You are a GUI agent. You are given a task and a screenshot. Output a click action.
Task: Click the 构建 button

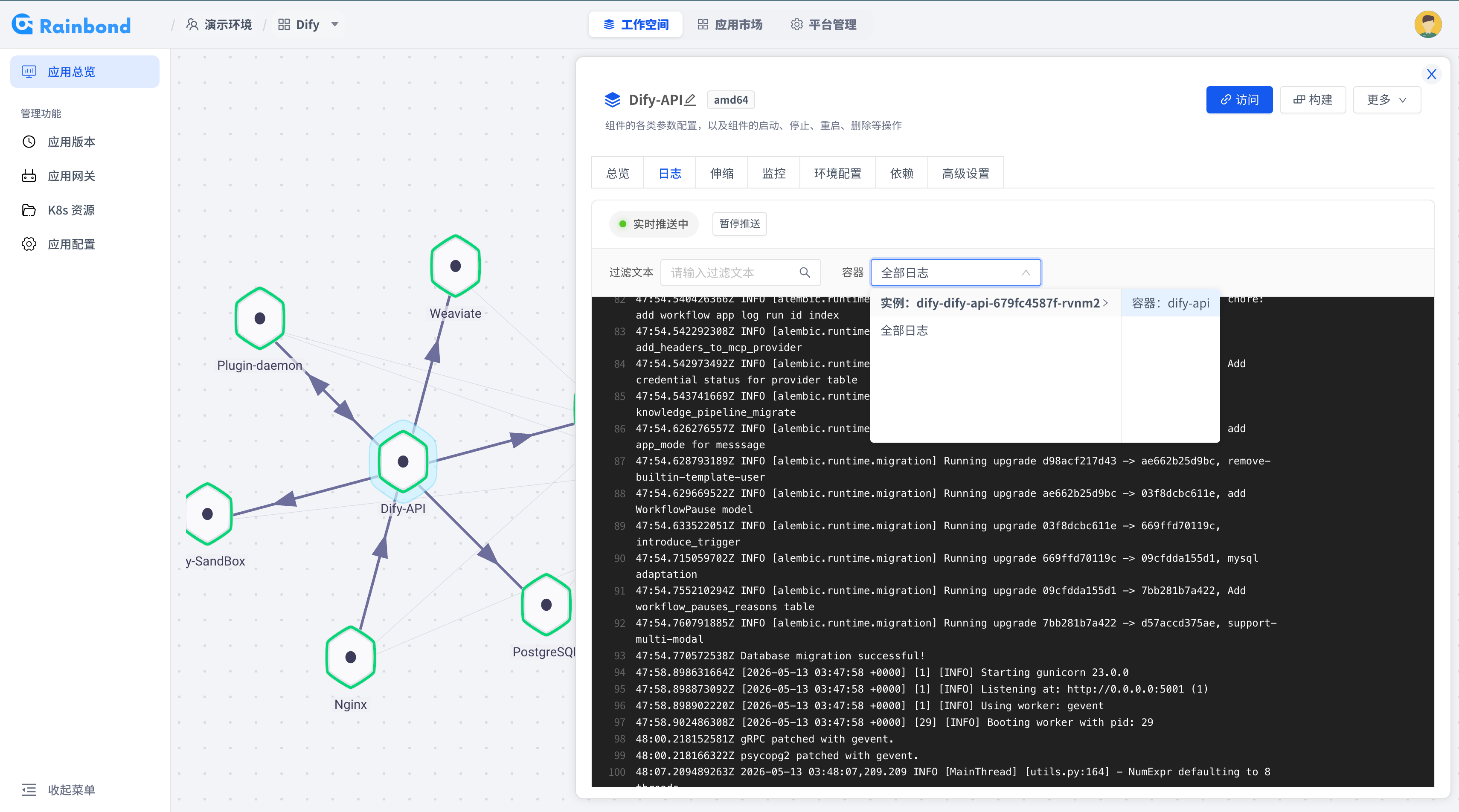pos(1313,100)
